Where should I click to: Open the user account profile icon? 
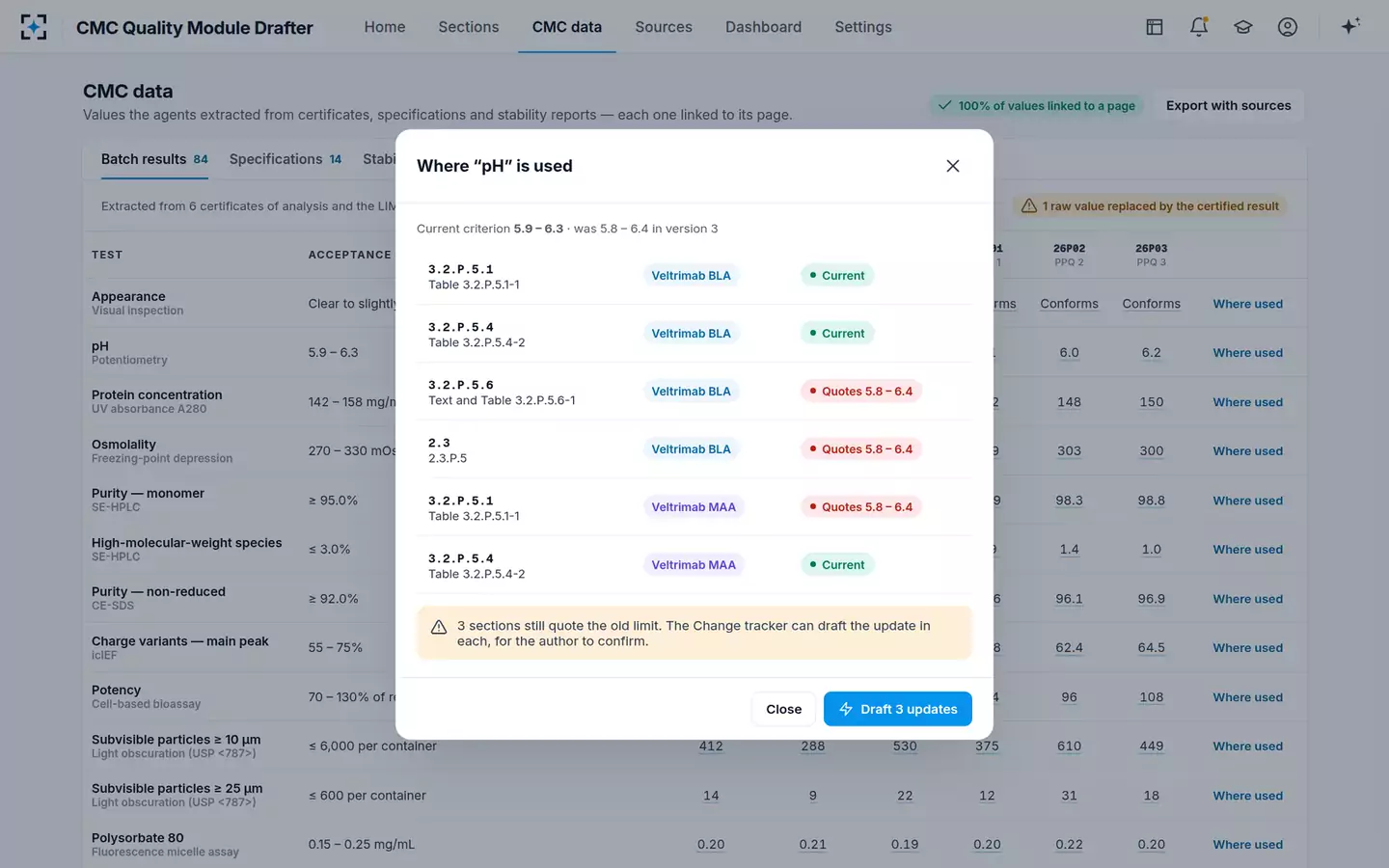(1288, 27)
